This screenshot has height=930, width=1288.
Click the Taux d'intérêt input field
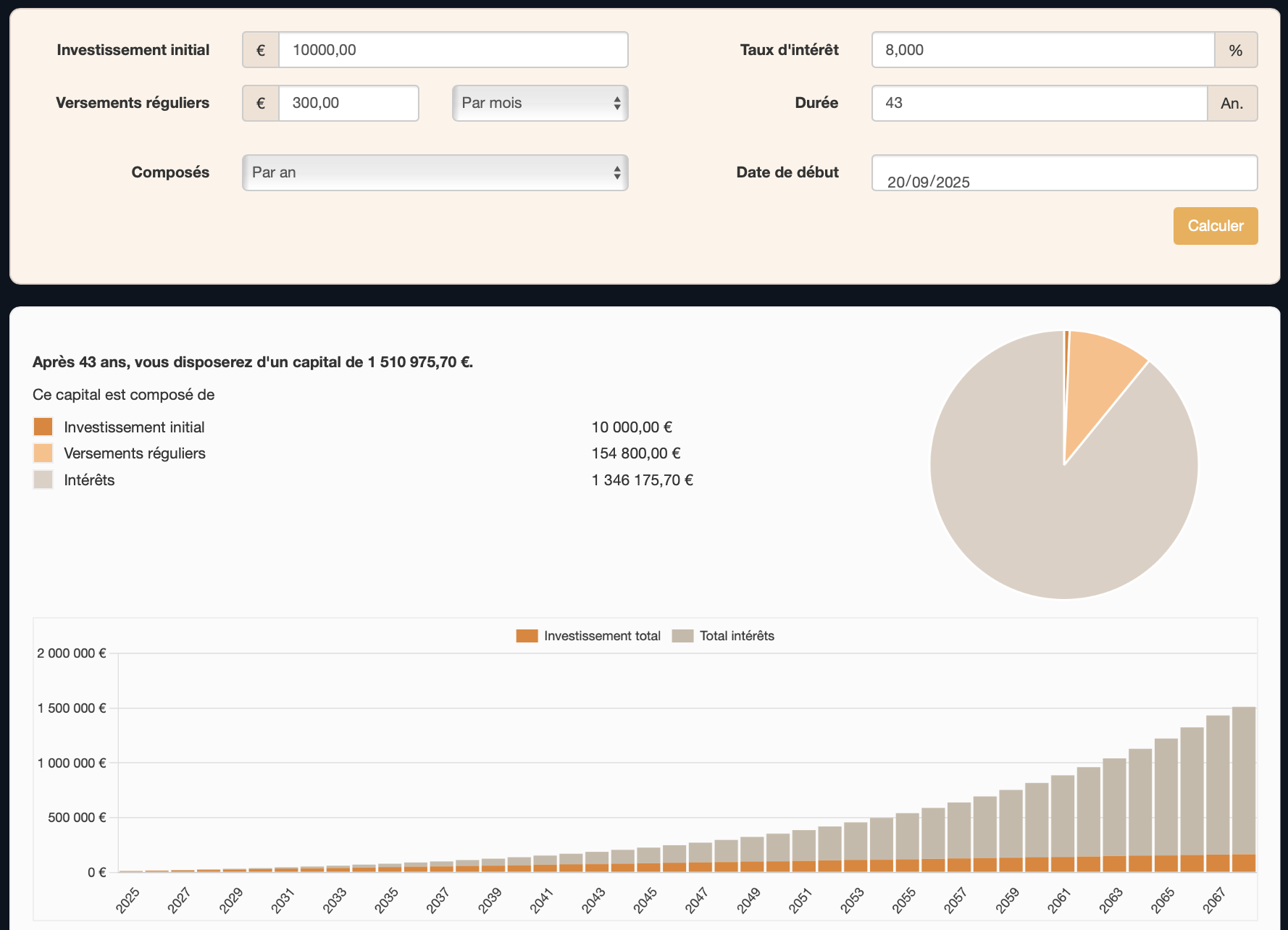pos(1042,50)
